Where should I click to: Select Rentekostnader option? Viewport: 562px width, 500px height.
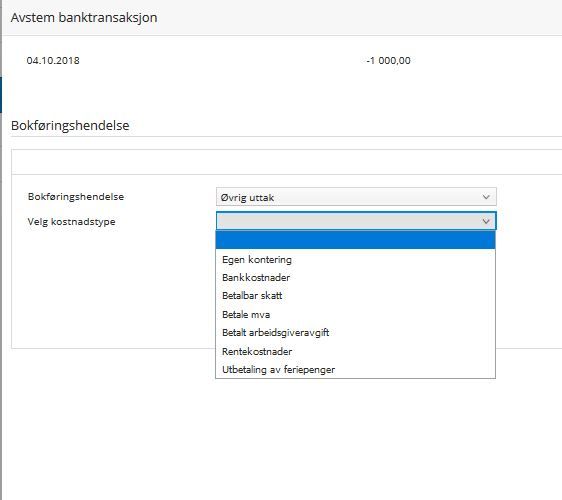(x=355, y=351)
